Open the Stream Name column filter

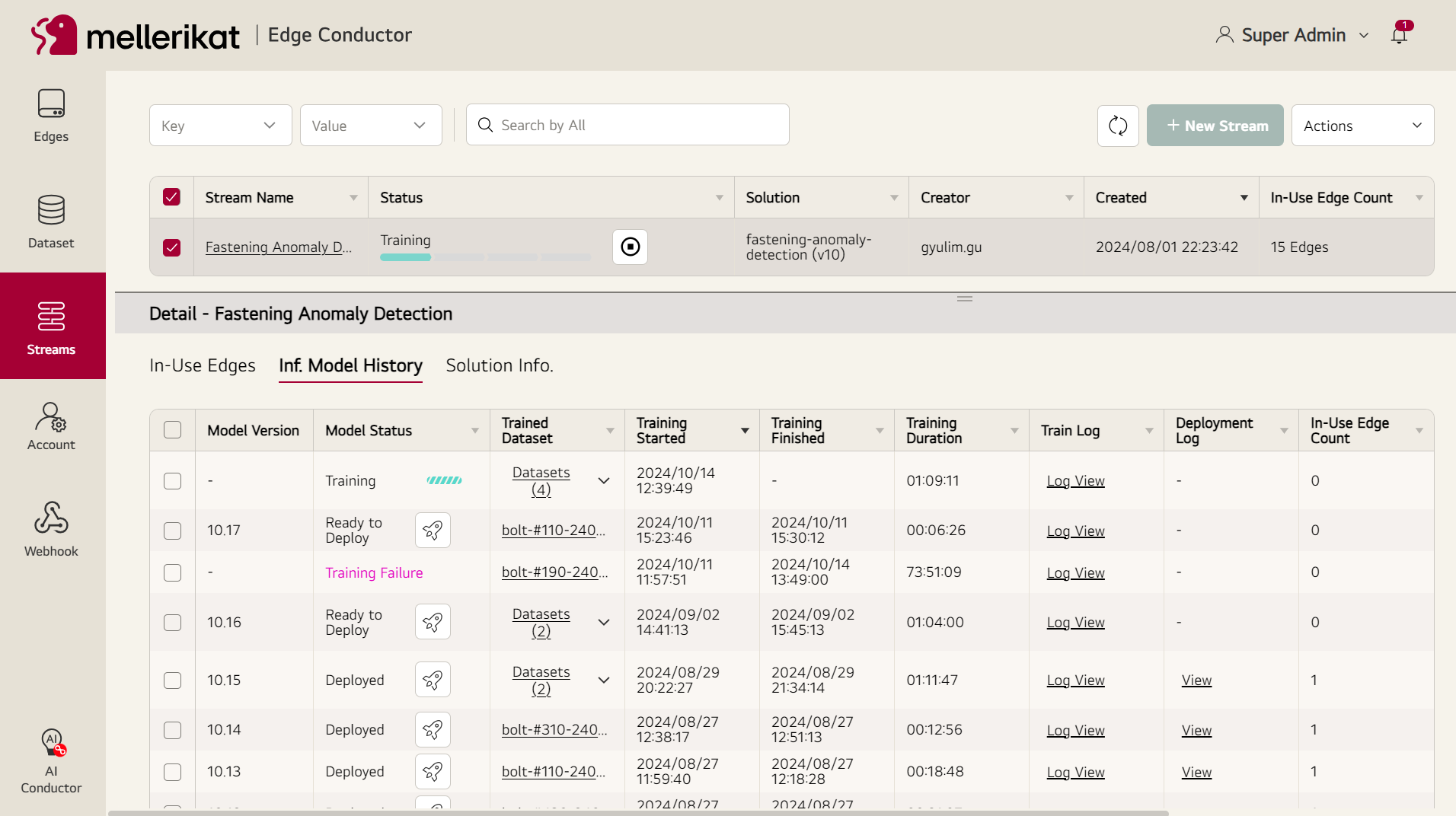pos(353,198)
